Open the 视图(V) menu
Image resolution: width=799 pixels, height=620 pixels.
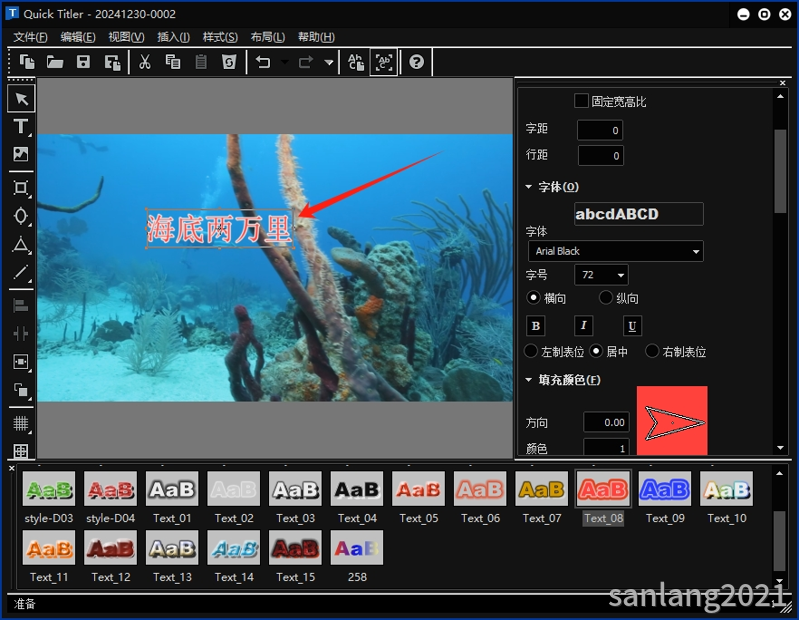click(126, 37)
